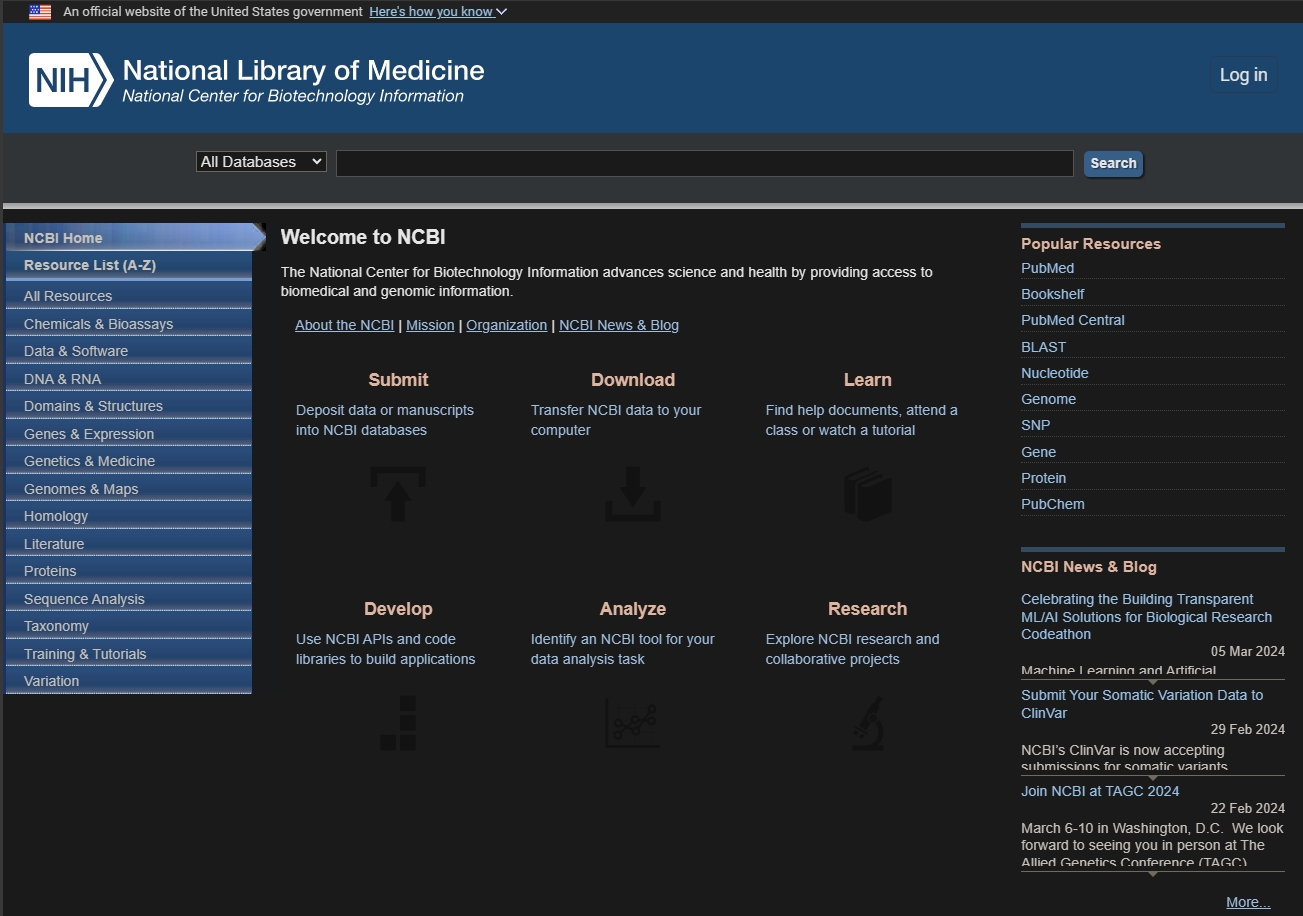Select Sequence Analysis in sidebar

tap(84, 599)
